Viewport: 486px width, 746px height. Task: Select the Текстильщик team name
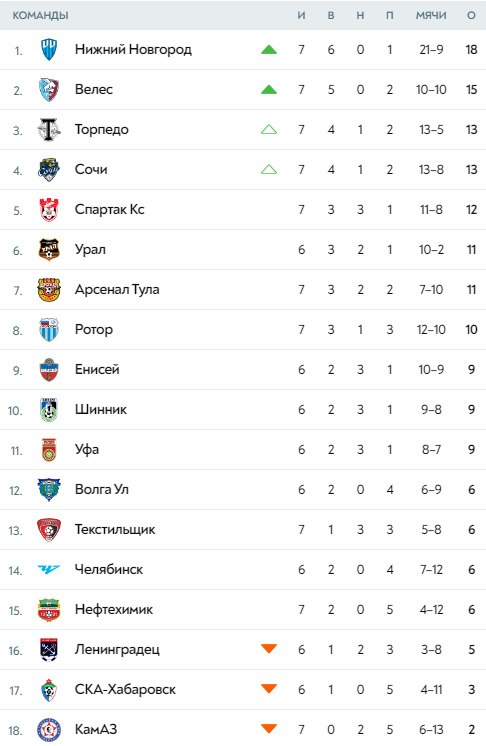(115, 529)
